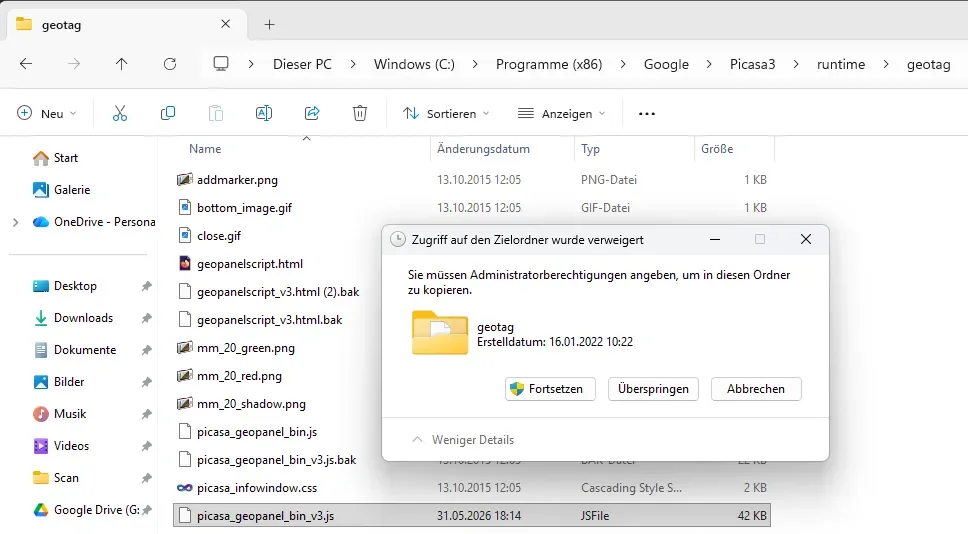Navigate to Google breadcrumb
The width and height of the screenshot is (968, 534).
click(x=666, y=64)
